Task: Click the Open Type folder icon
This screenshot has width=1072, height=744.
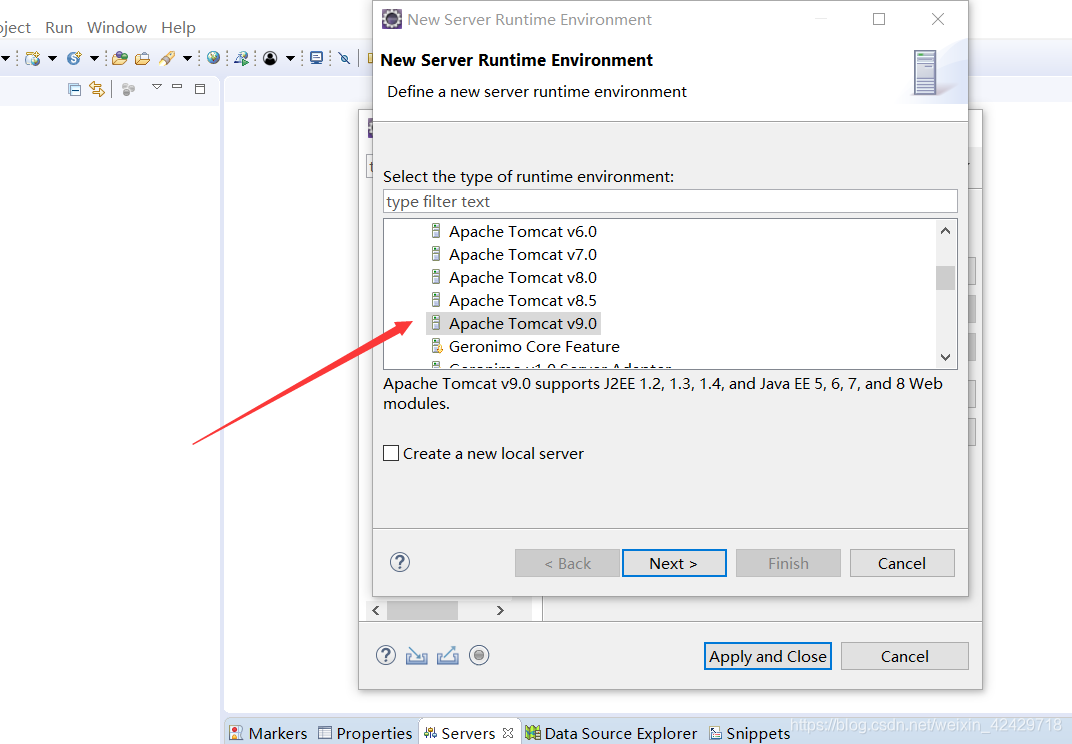Action: point(120,59)
